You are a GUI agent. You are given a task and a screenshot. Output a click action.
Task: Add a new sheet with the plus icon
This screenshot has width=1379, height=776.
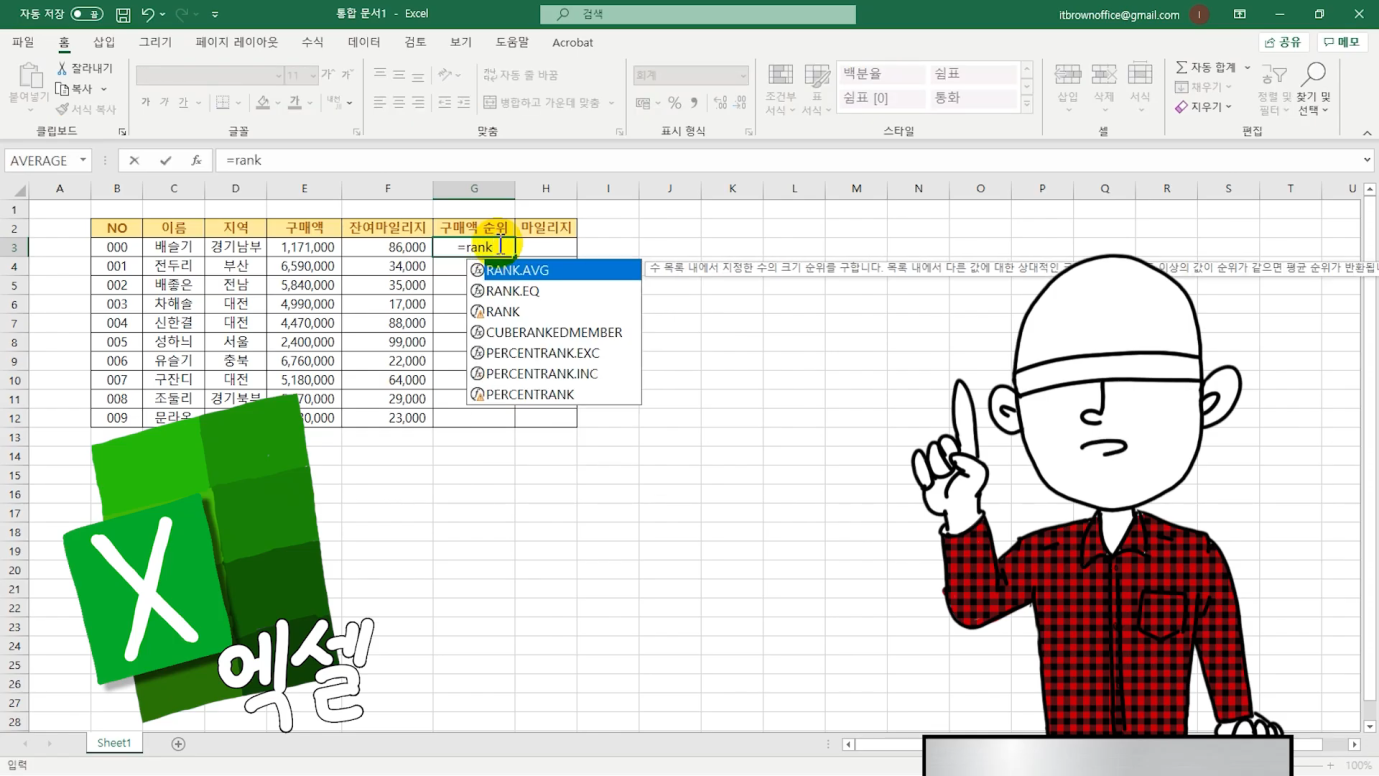point(178,744)
